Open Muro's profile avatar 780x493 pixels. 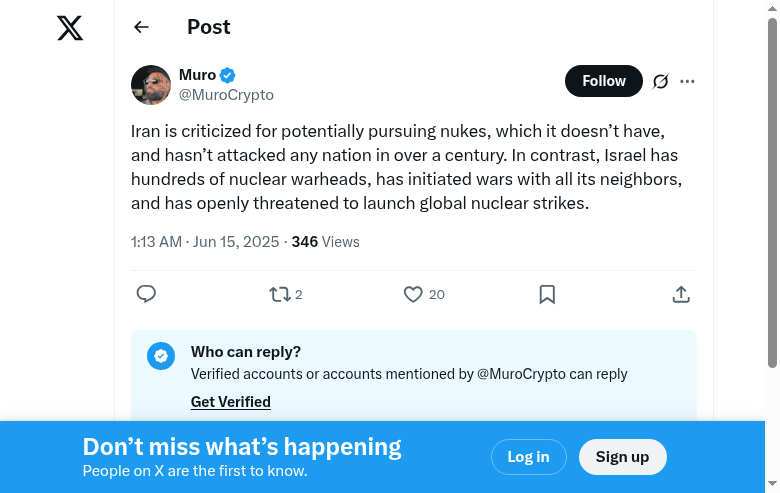(x=151, y=85)
